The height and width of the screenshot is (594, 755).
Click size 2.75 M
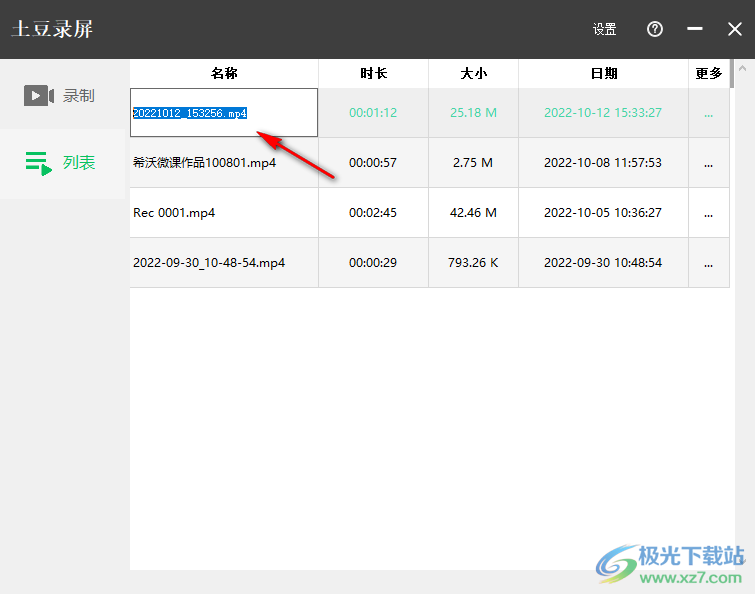coord(473,163)
